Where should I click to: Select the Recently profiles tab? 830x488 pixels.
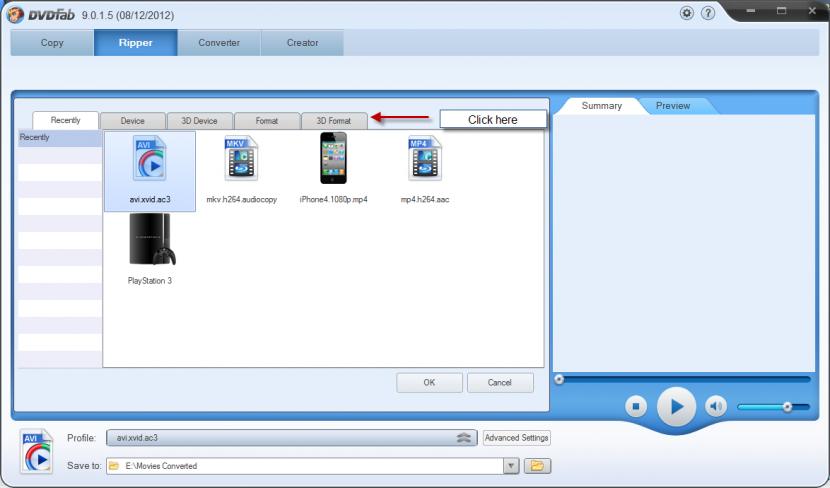click(x=66, y=120)
